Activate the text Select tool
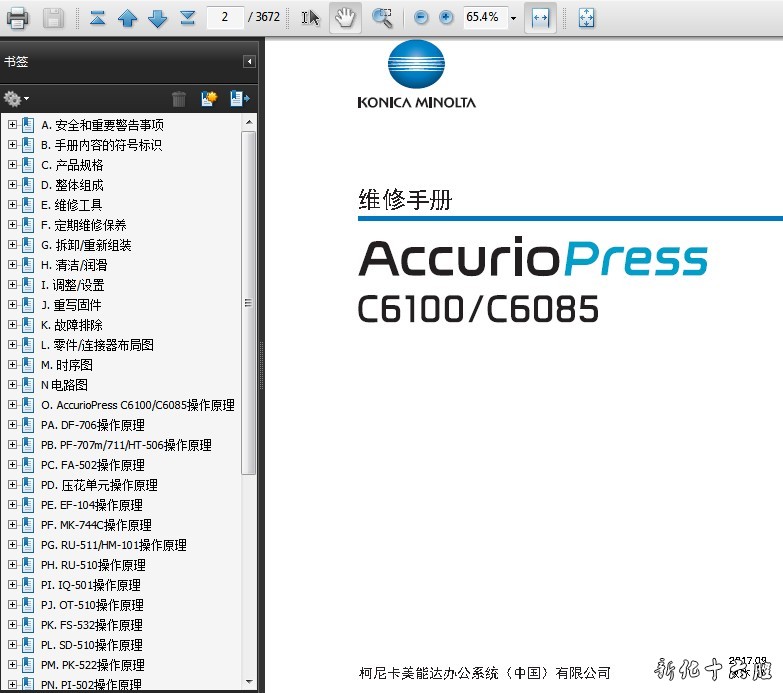The width and height of the screenshot is (783, 693). click(310, 17)
